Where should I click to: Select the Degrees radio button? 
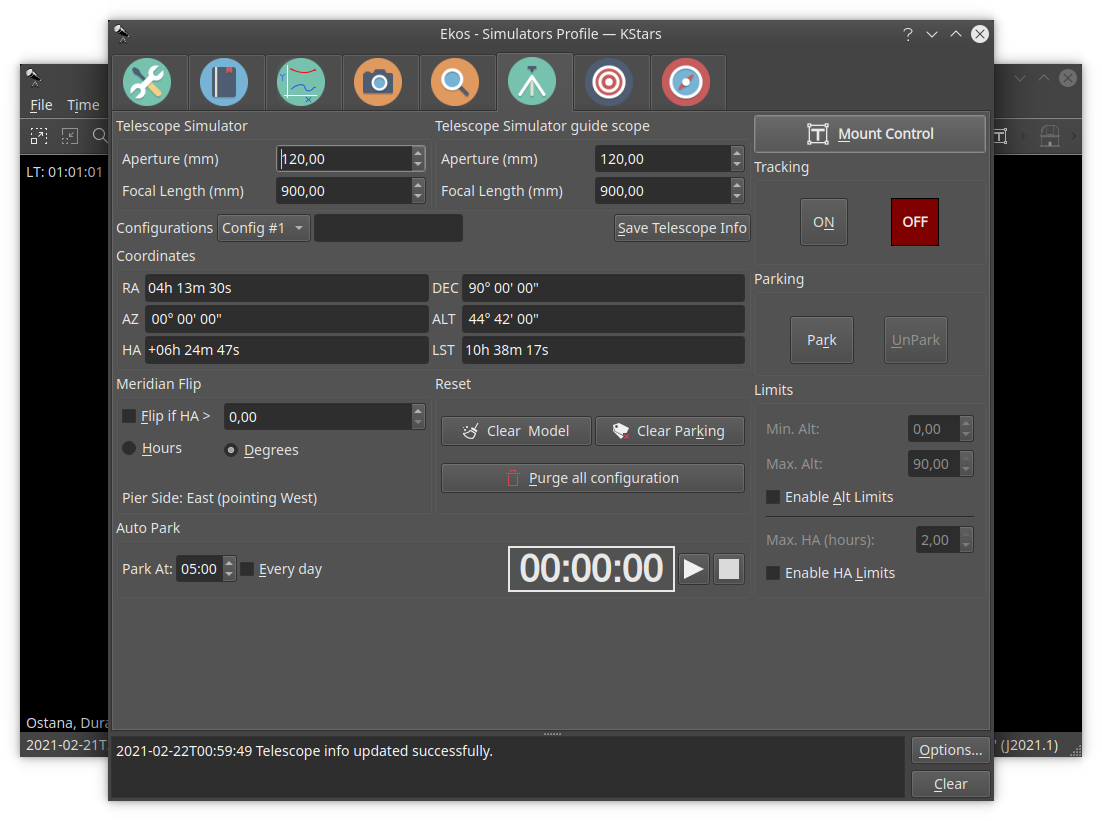pyautogui.click(x=231, y=450)
